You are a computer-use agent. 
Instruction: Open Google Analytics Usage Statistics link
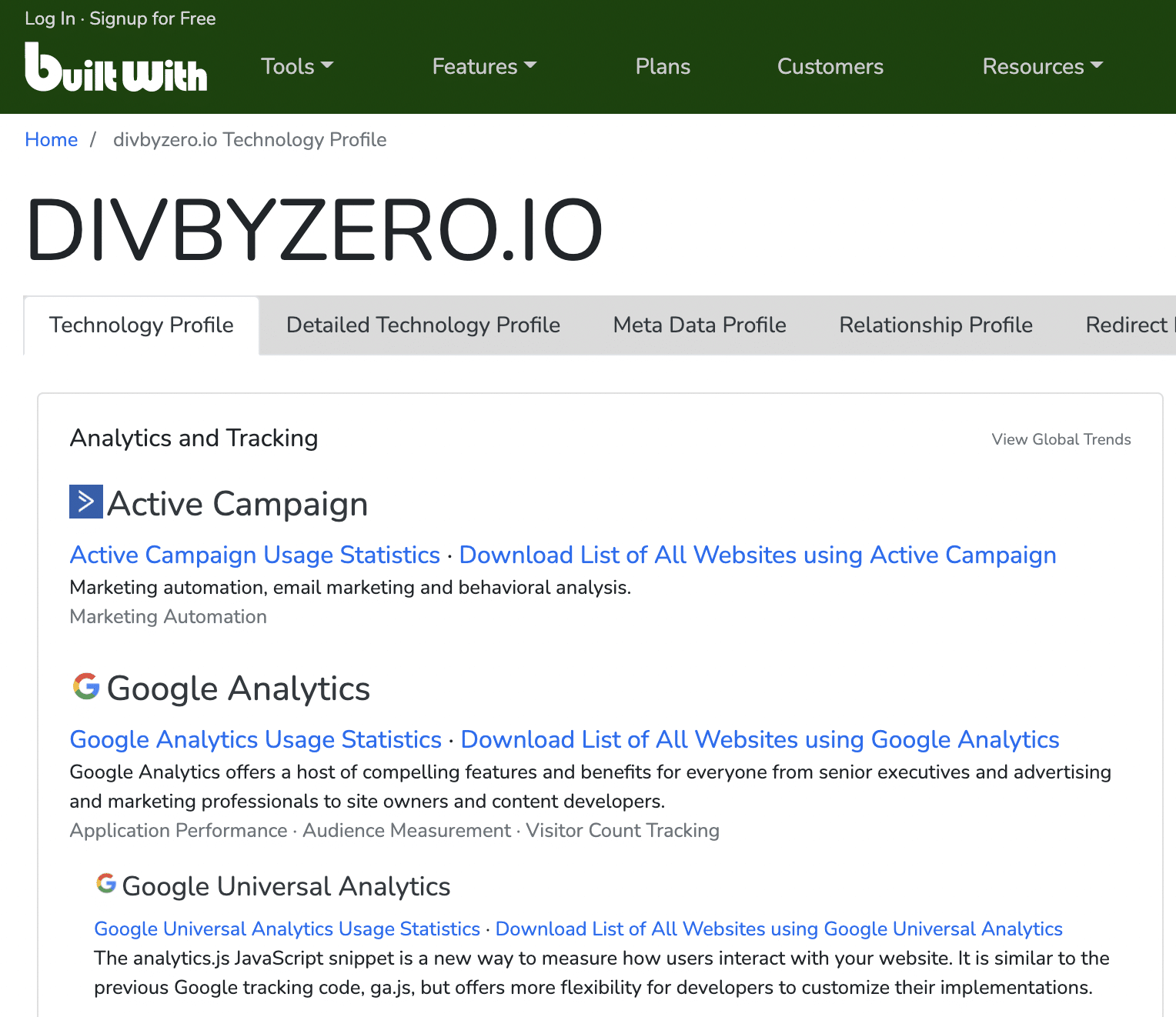pos(256,739)
